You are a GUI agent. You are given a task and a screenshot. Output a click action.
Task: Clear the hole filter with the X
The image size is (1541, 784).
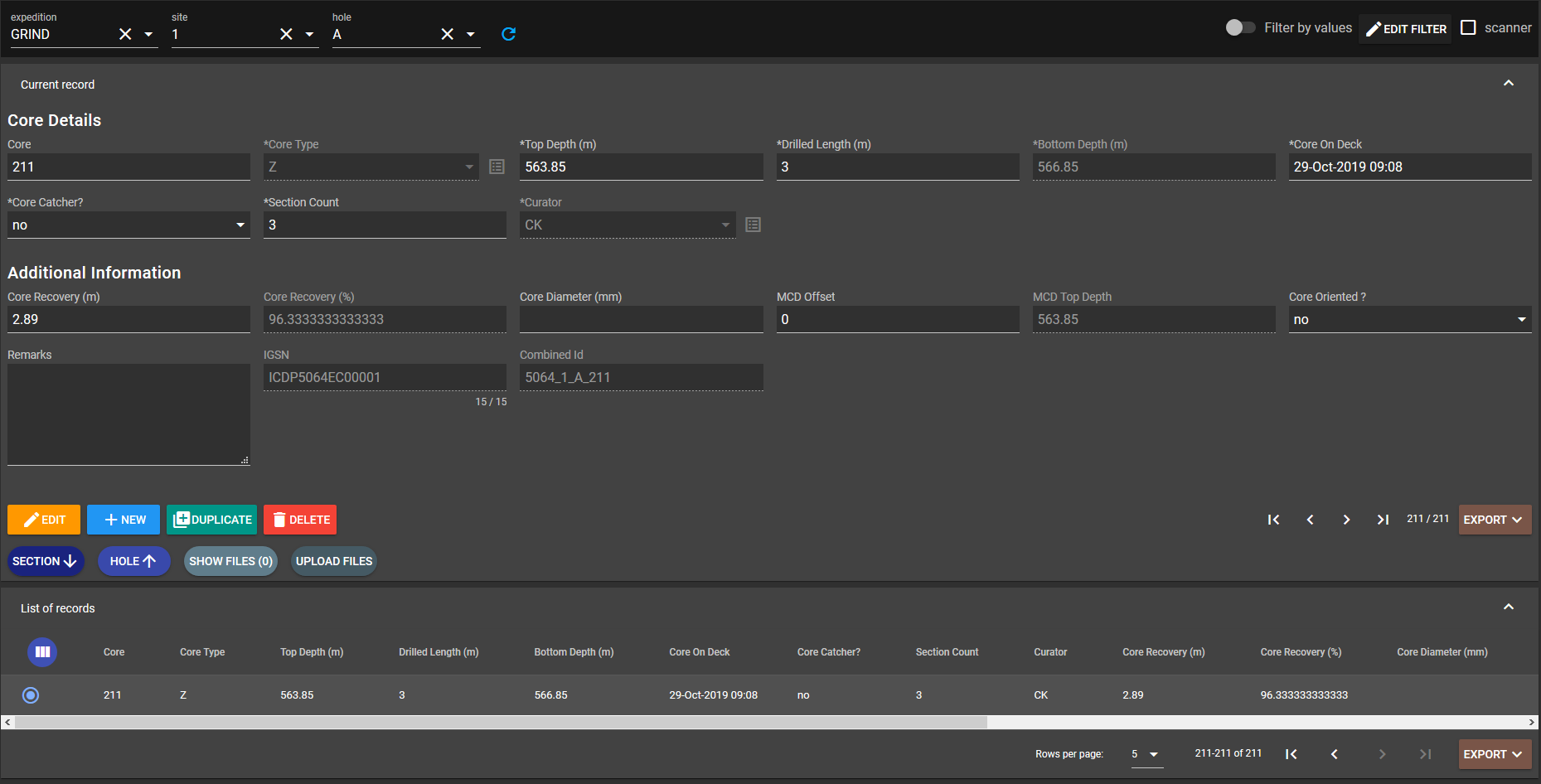click(447, 34)
